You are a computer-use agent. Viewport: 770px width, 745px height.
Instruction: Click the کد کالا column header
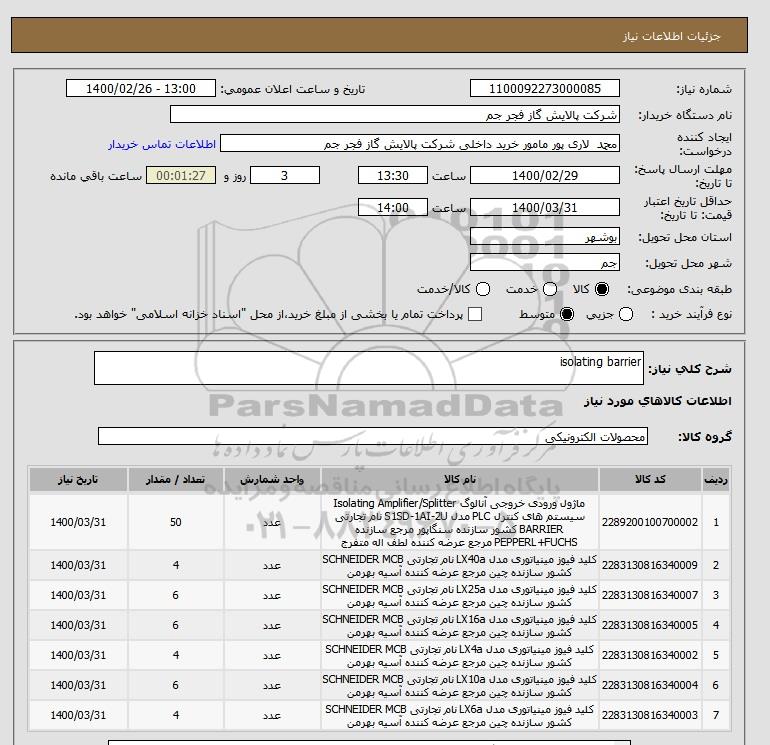[x=650, y=479]
